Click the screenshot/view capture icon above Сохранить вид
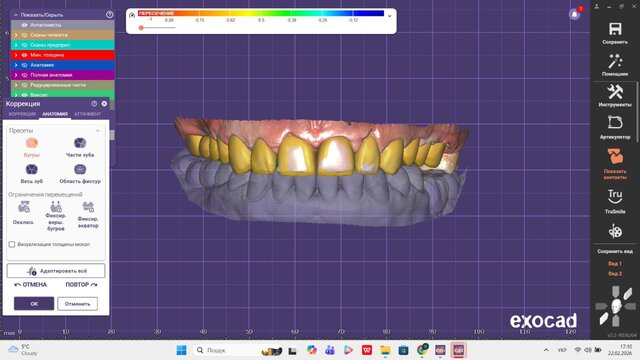The width and height of the screenshot is (640, 360). pyautogui.click(x=615, y=231)
